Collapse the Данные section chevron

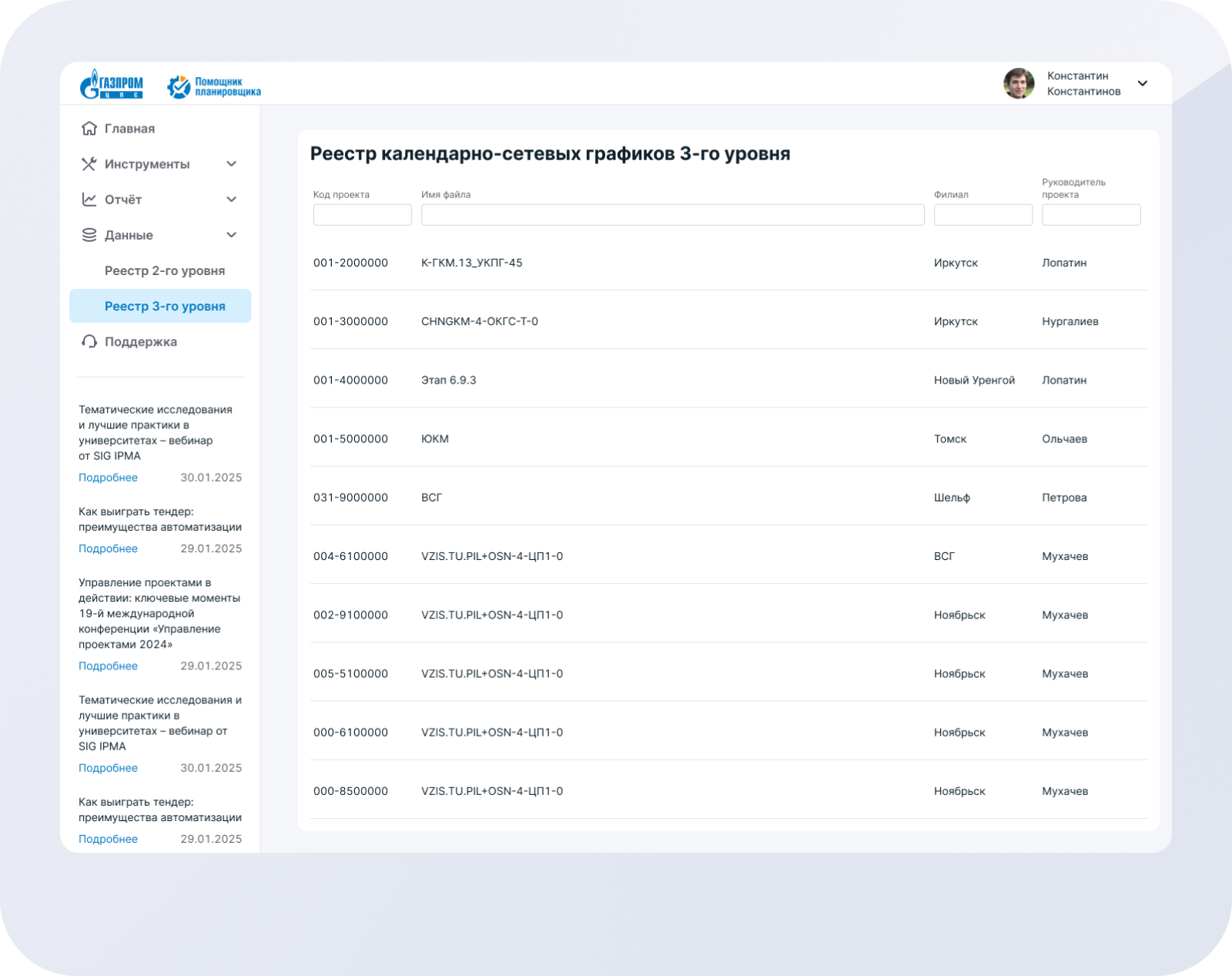click(231, 235)
